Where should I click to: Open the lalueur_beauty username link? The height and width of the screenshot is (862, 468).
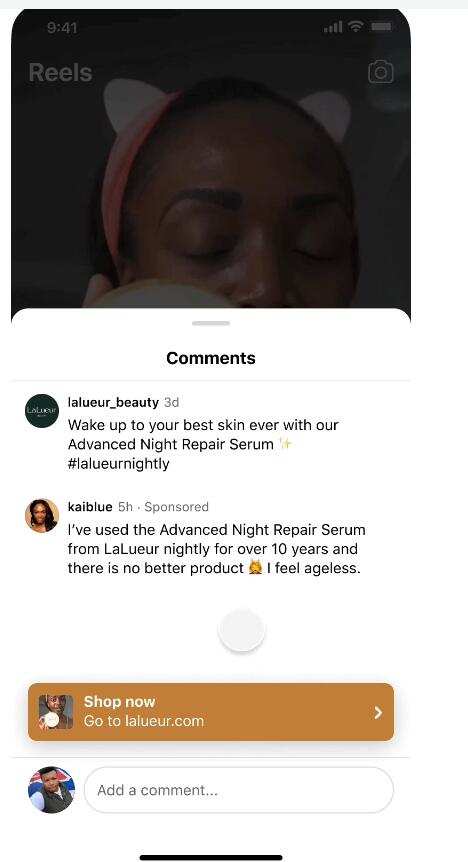(113, 402)
